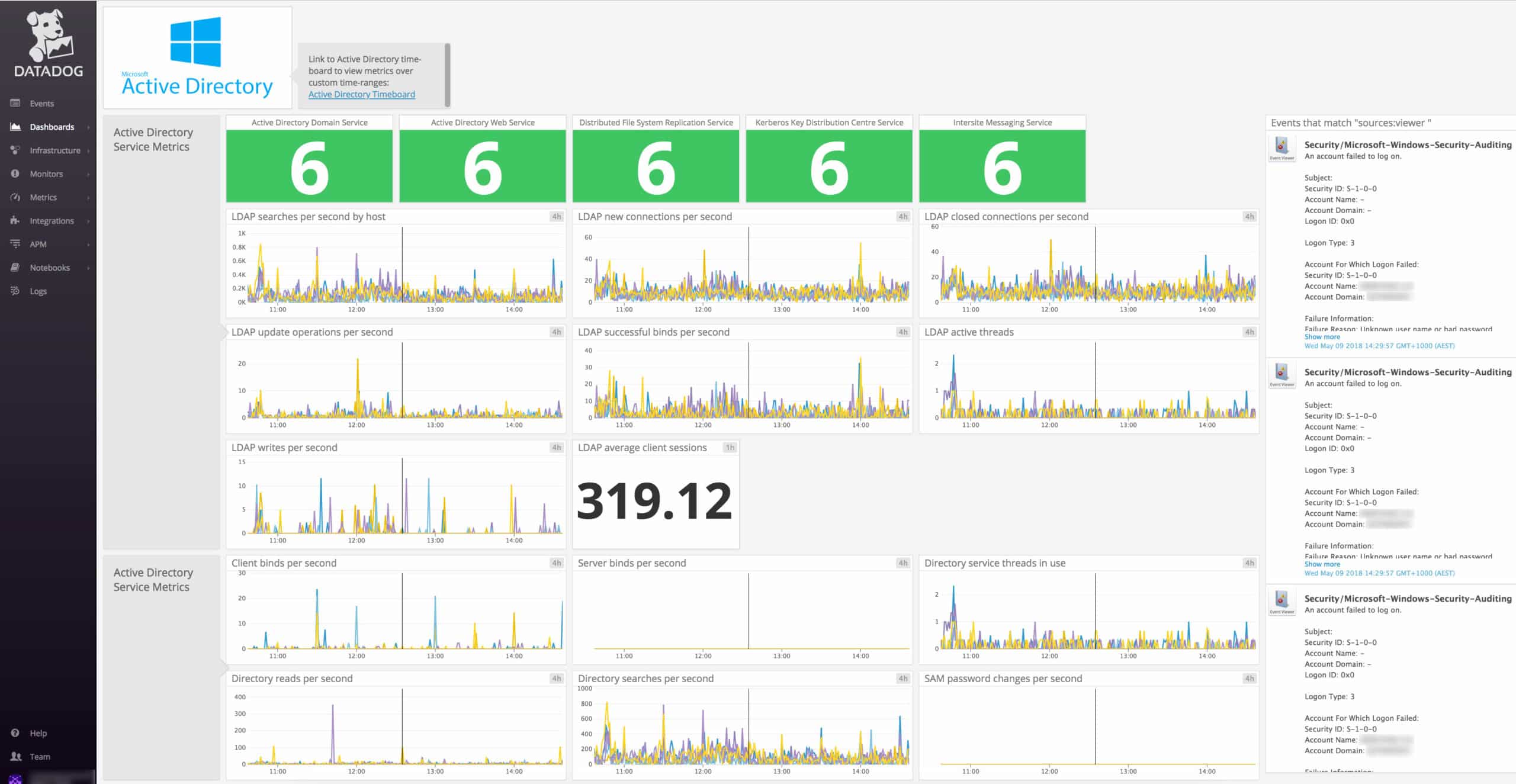
Task: Click 4h badge on LDAP searches per second
Action: (x=557, y=217)
